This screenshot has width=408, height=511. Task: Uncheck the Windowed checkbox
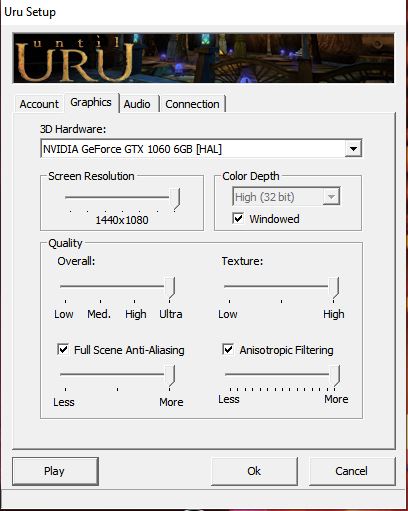(238, 219)
